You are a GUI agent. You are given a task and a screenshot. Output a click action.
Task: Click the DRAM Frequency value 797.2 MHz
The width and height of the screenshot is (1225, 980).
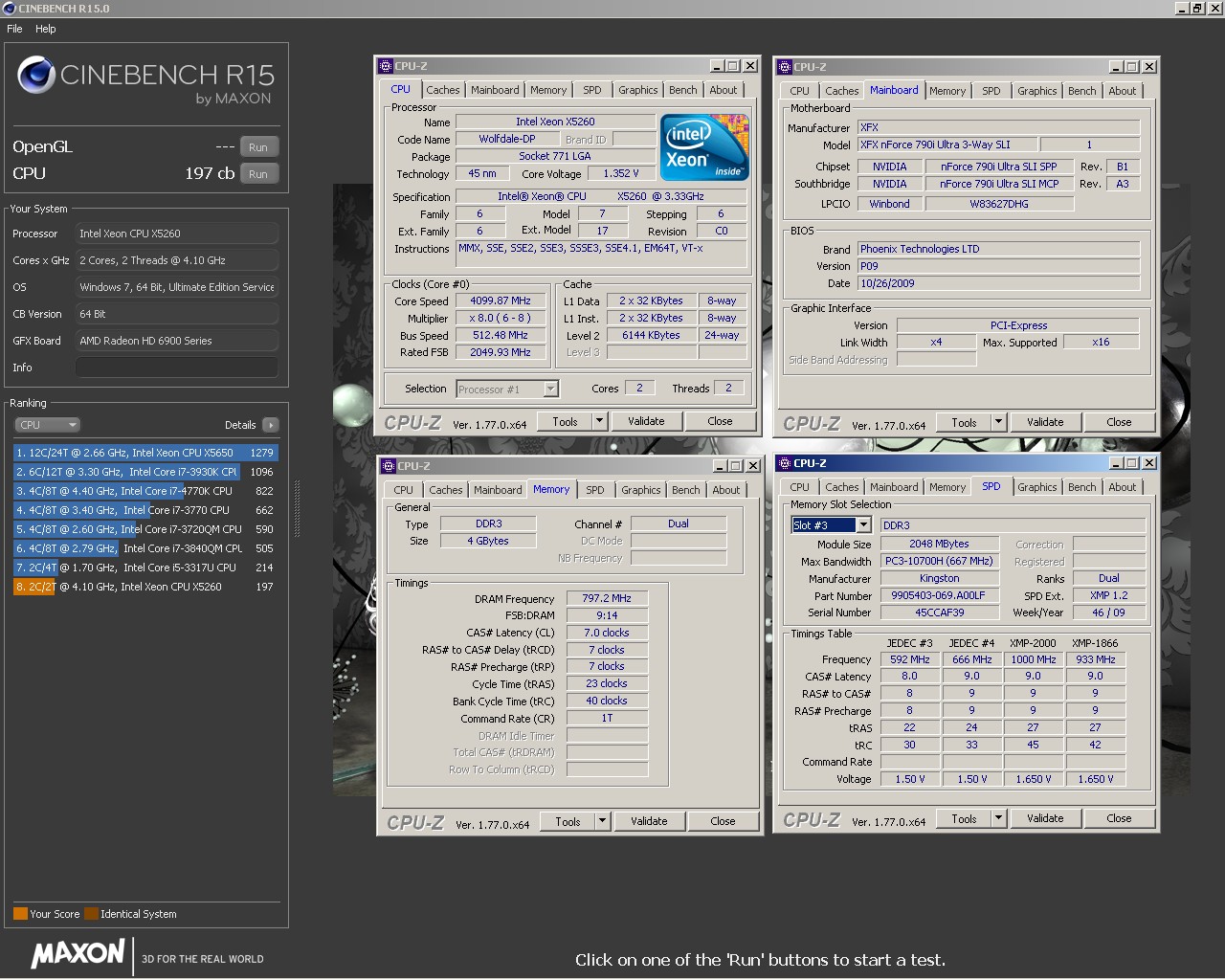pyautogui.click(x=607, y=598)
